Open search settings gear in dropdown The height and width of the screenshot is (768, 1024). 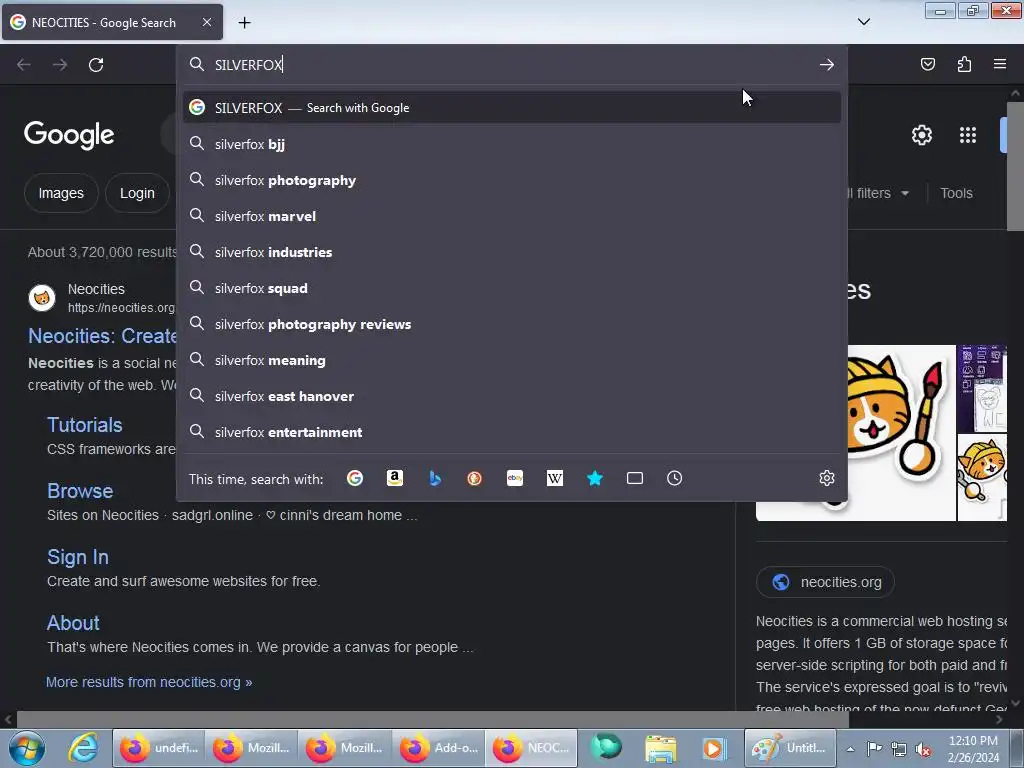click(827, 478)
